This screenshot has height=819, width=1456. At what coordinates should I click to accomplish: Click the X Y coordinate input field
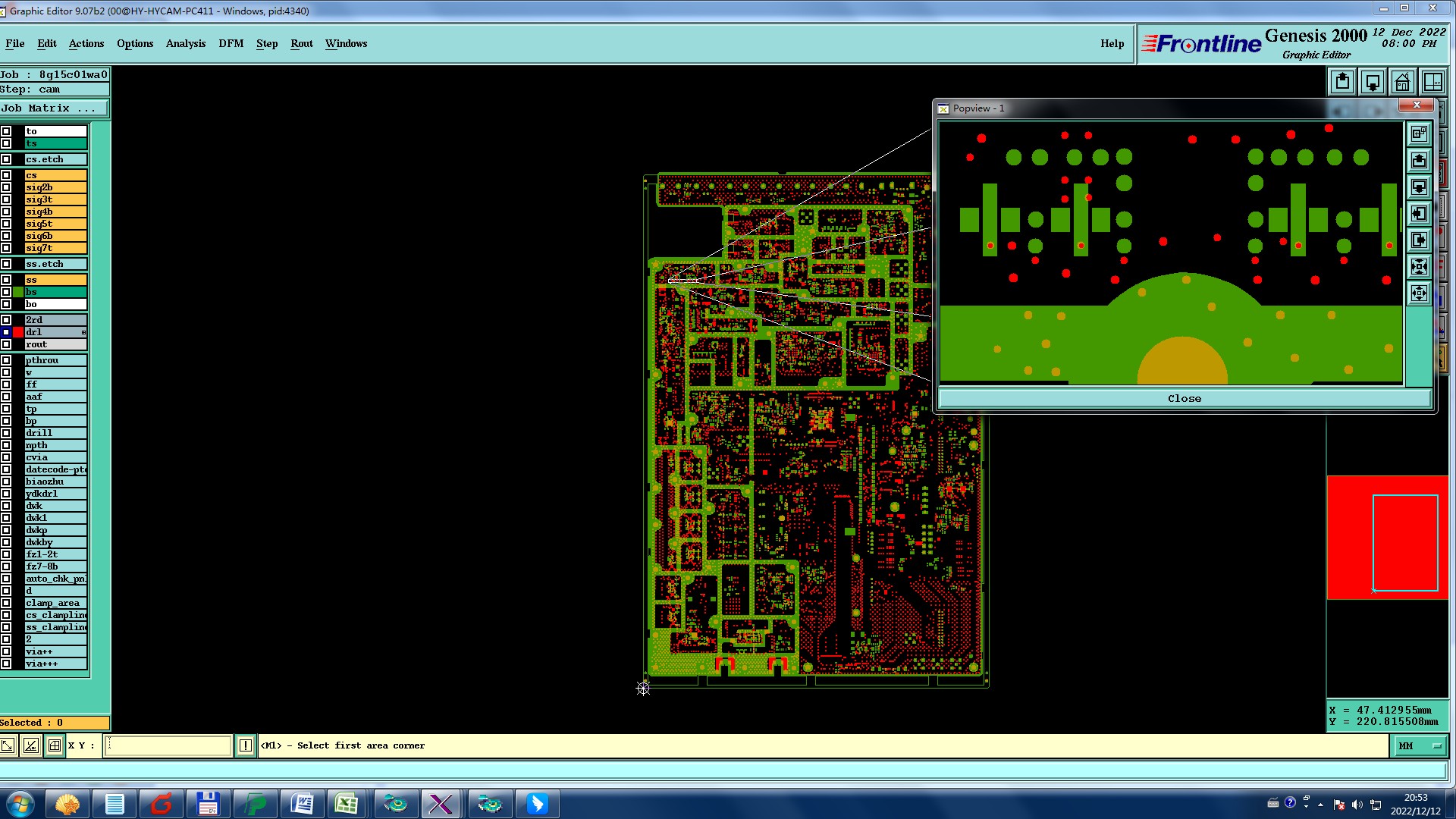pyautogui.click(x=168, y=745)
